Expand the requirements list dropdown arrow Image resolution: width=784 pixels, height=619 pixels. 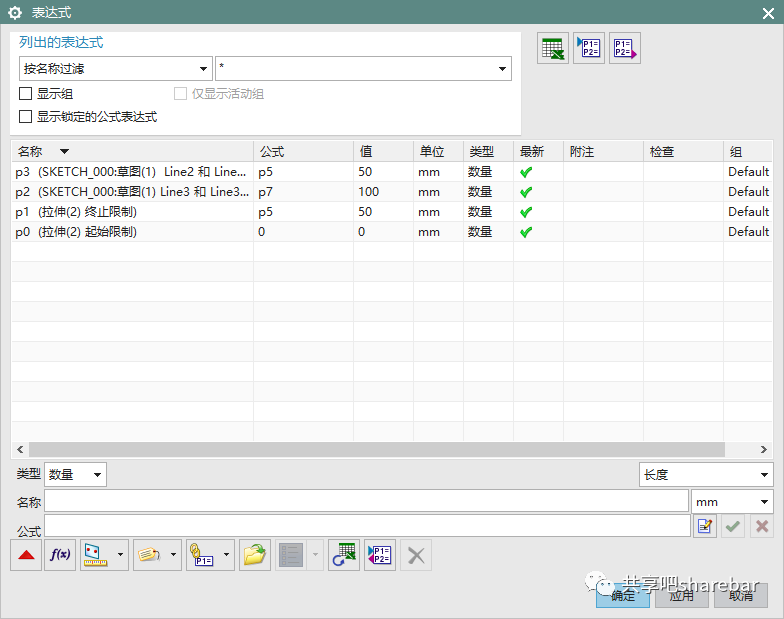click(x=315, y=555)
